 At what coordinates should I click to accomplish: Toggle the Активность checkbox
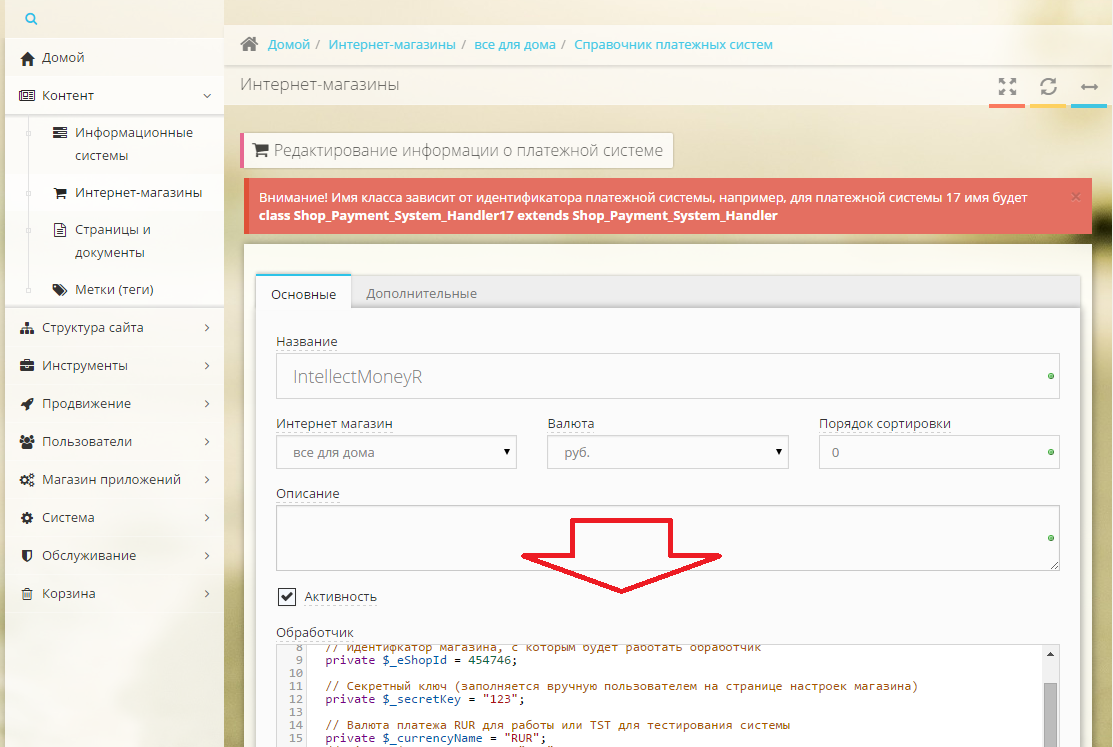pos(287,597)
